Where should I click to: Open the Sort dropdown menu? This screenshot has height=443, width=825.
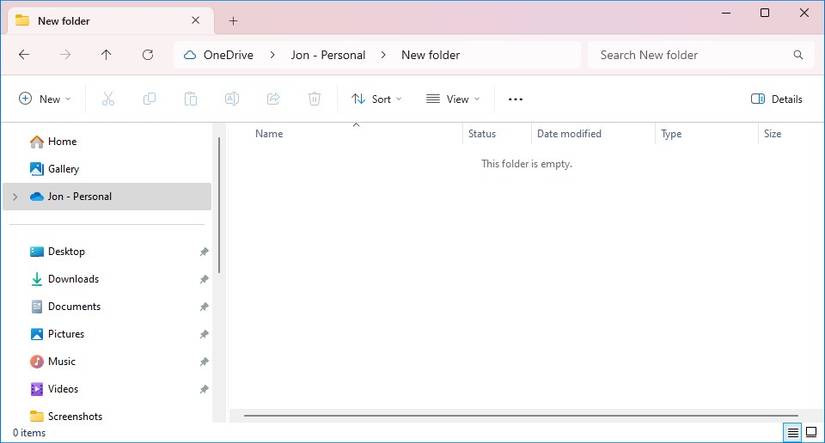coord(376,99)
